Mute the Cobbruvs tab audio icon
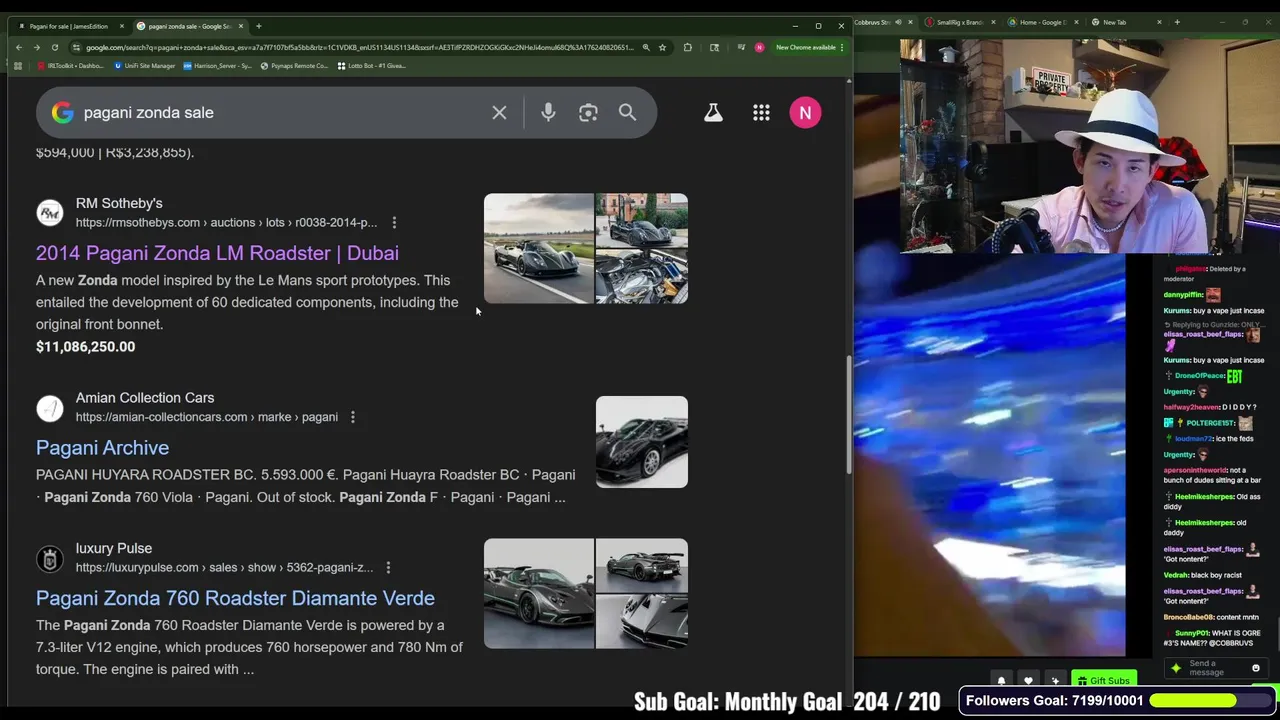Viewport: 1280px width, 720px height. tap(898, 22)
